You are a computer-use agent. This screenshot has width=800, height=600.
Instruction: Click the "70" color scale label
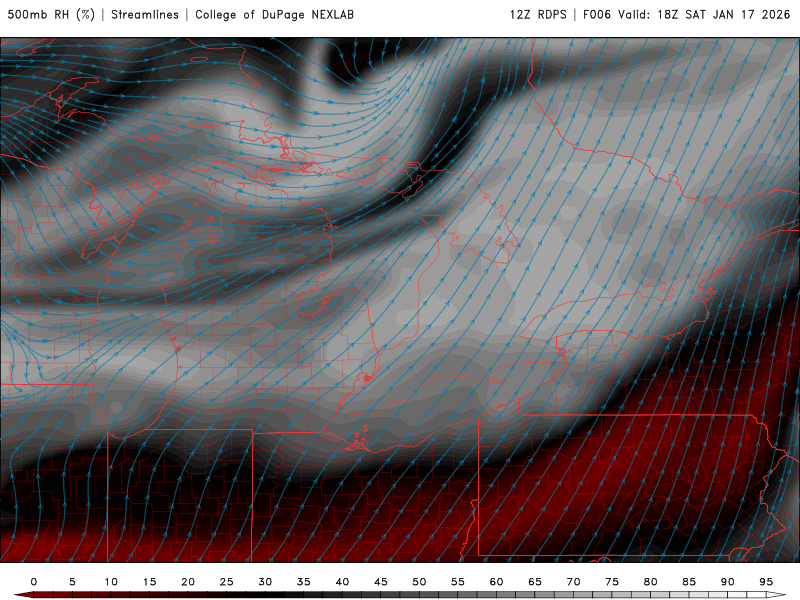tap(573, 582)
